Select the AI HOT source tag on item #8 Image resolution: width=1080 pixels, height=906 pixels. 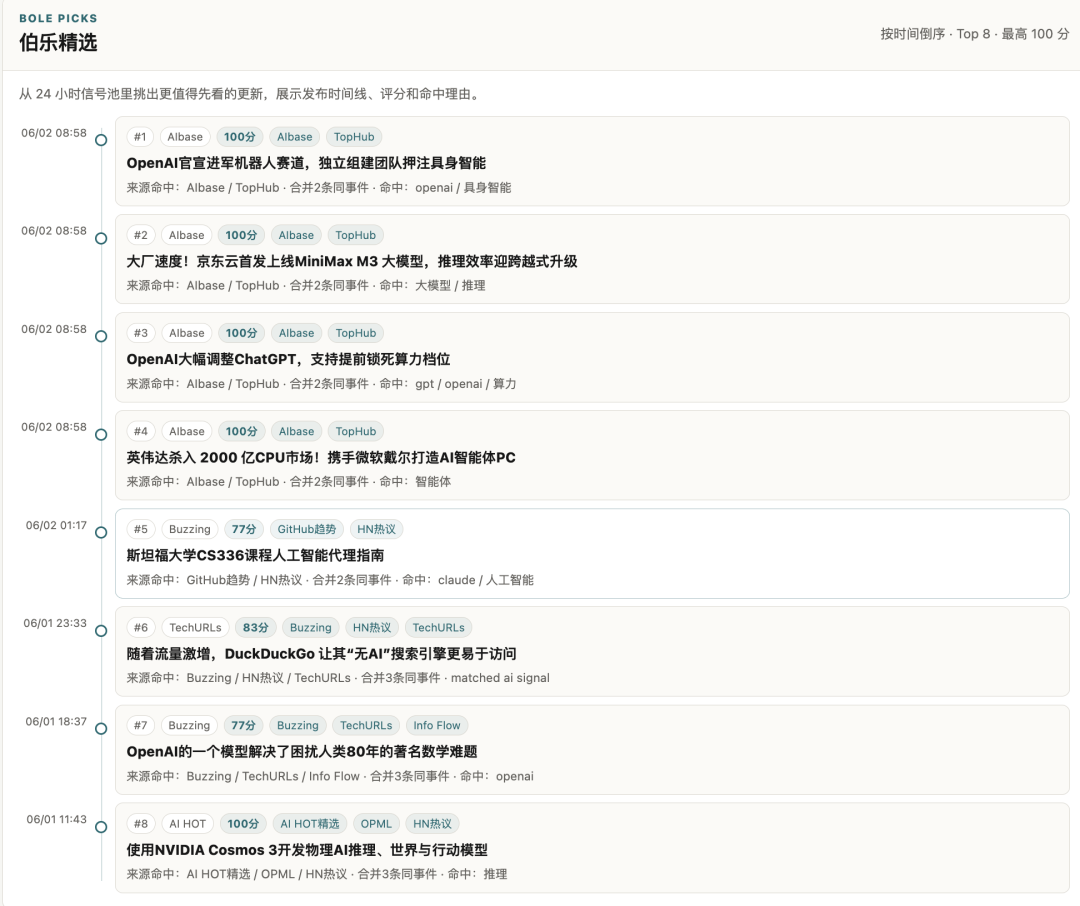tap(187, 824)
